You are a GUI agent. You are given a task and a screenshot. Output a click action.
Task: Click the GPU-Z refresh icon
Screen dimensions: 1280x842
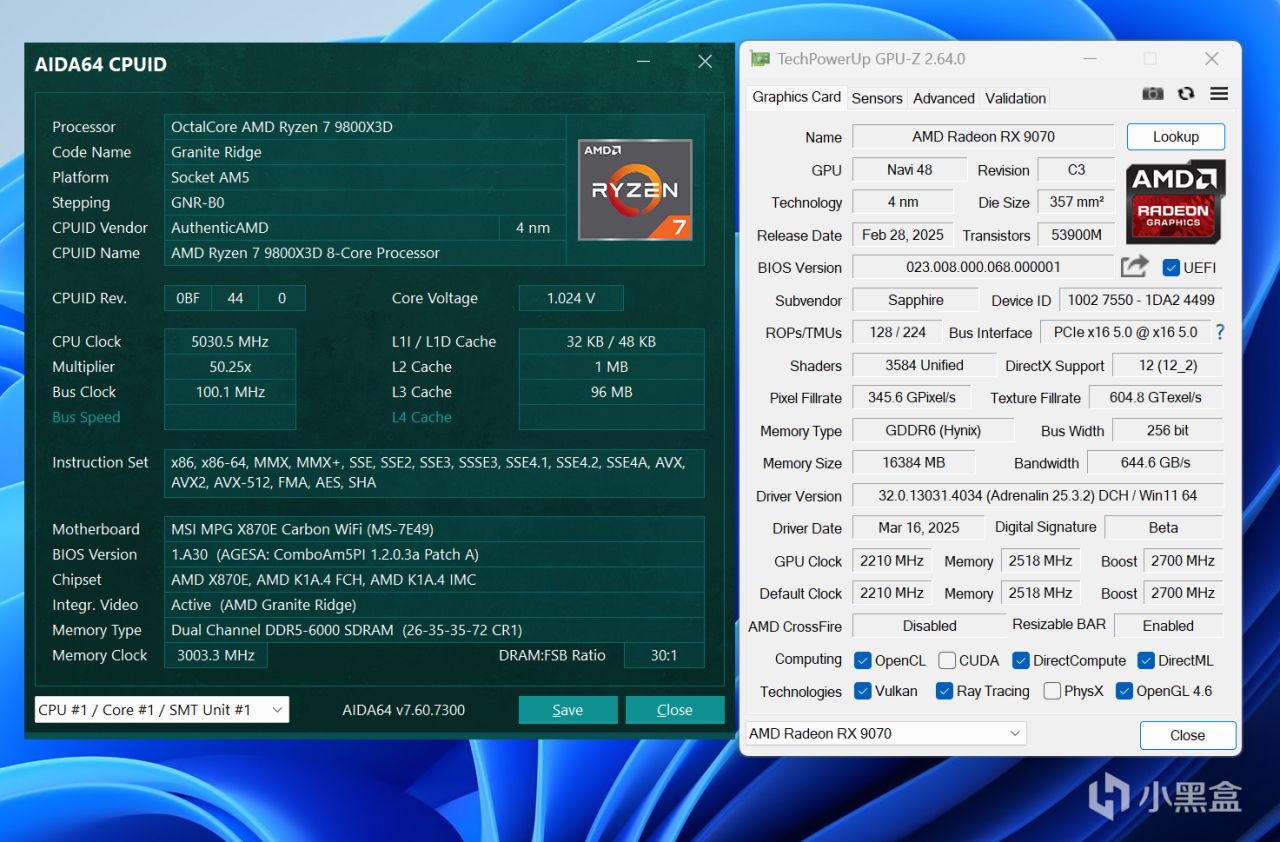pos(1186,93)
